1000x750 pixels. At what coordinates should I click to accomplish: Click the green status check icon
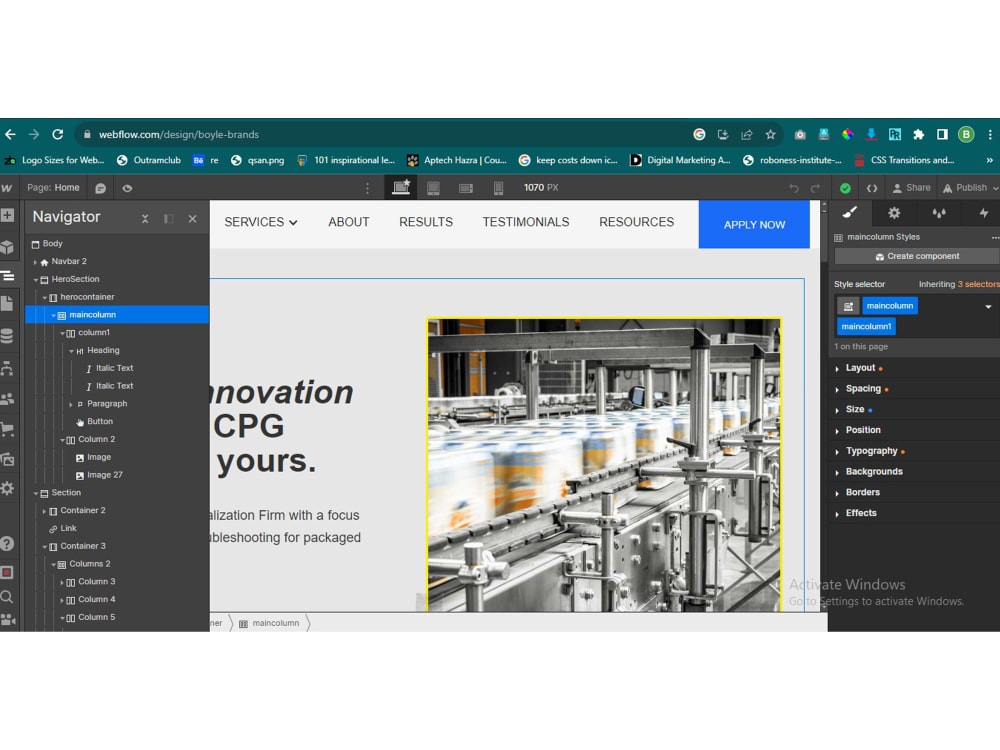pyautogui.click(x=845, y=188)
